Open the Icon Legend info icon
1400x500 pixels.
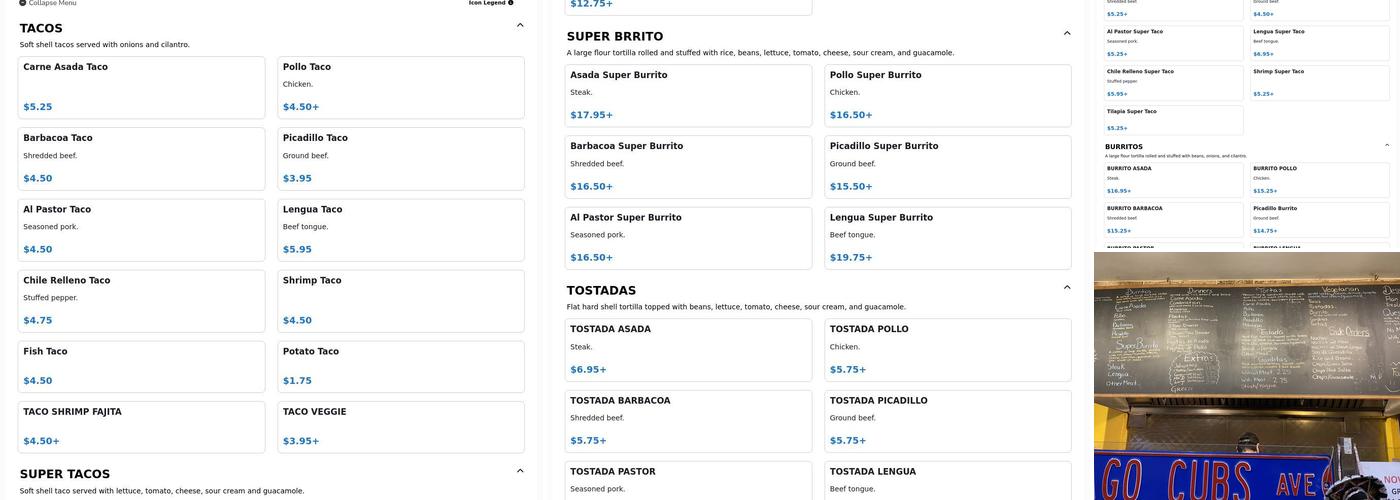[x=511, y=3]
